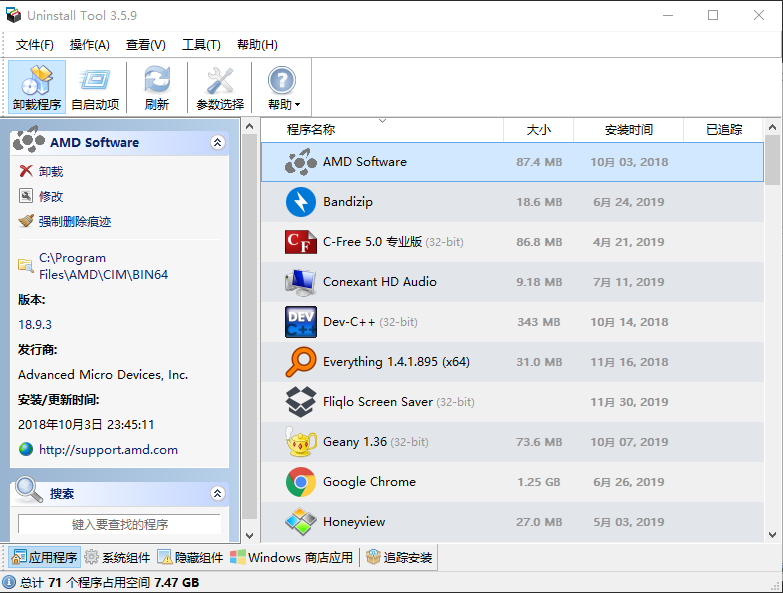This screenshot has width=783, height=593.
Task: Open the 文件(F) menu
Action: 34,45
